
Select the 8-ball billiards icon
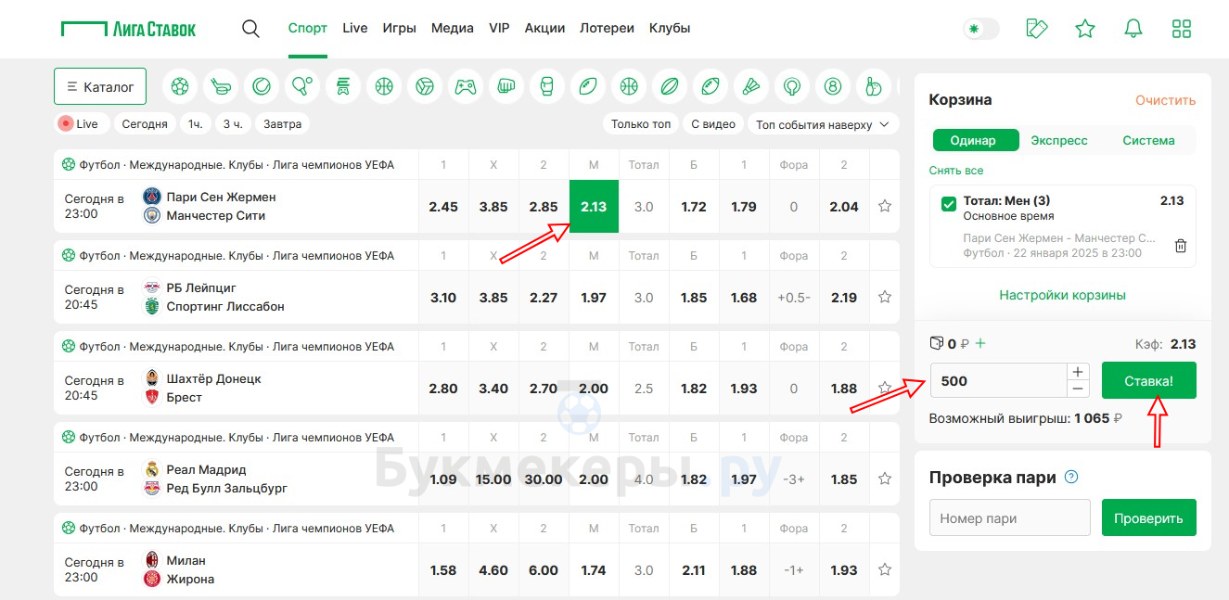tap(832, 87)
